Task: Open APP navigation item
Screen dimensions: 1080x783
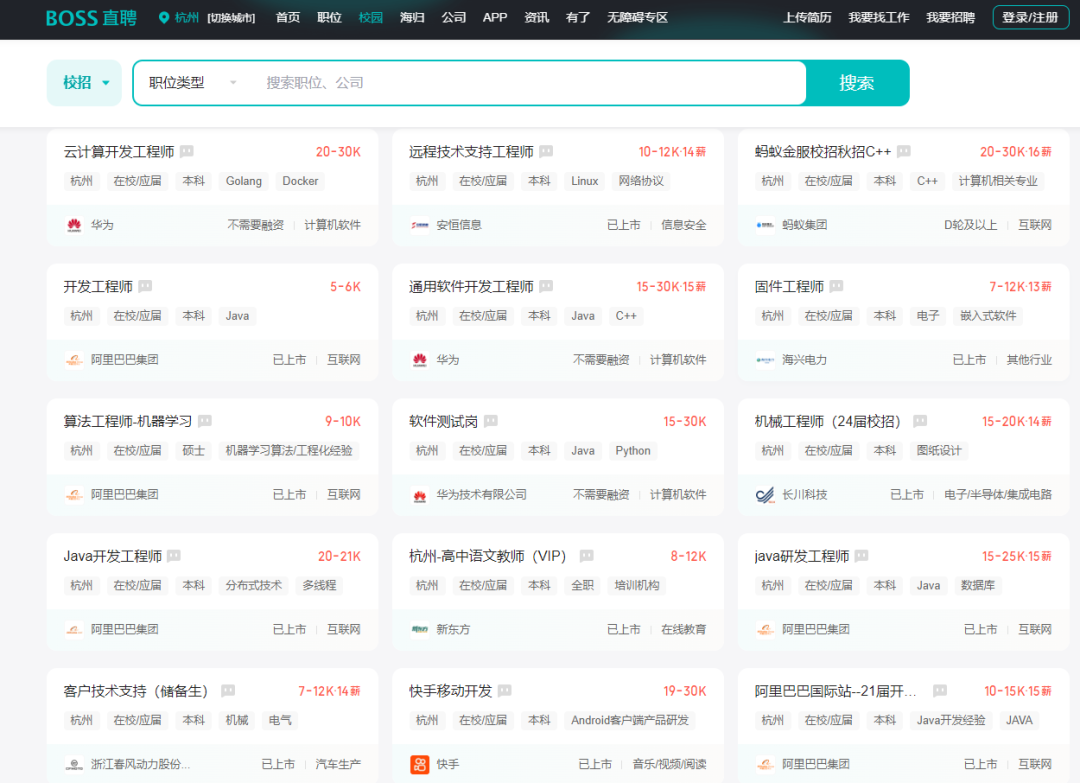Action: pyautogui.click(x=495, y=18)
